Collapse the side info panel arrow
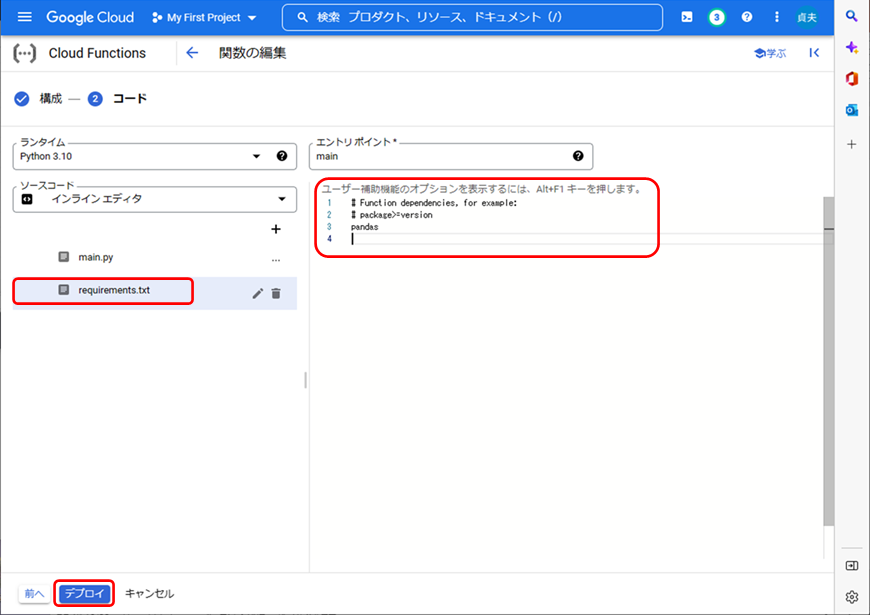The width and height of the screenshot is (870, 615). coord(814,53)
